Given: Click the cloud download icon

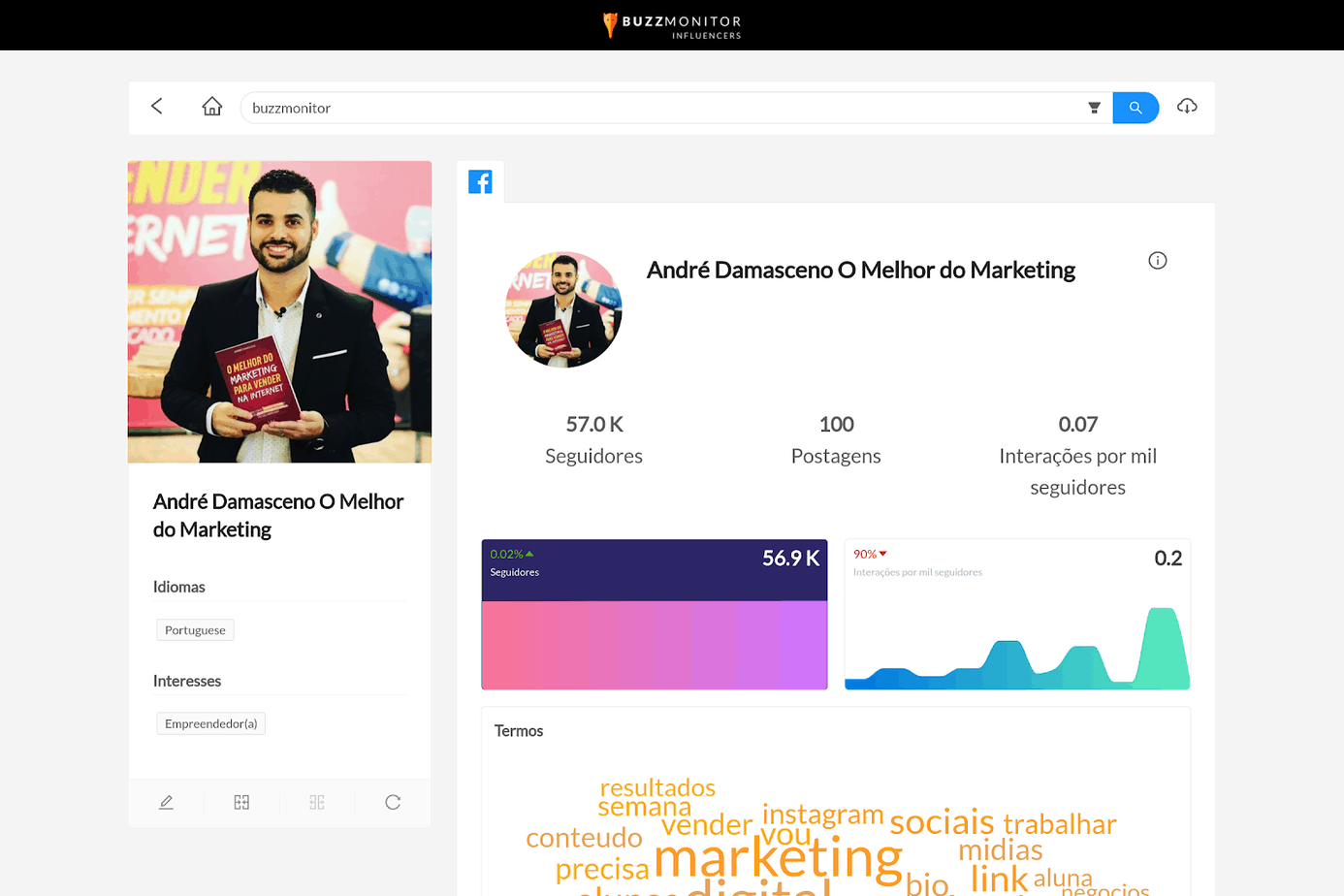Looking at the screenshot, I should click(1187, 107).
